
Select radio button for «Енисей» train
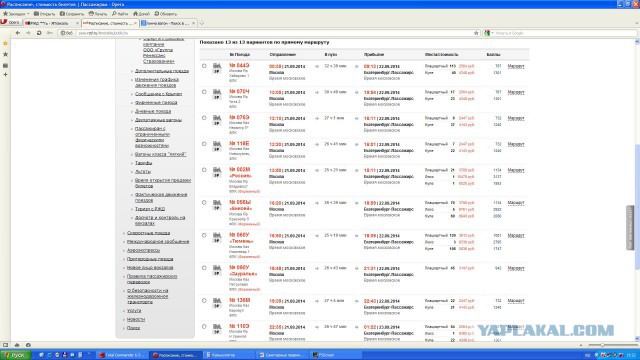tap(204, 202)
